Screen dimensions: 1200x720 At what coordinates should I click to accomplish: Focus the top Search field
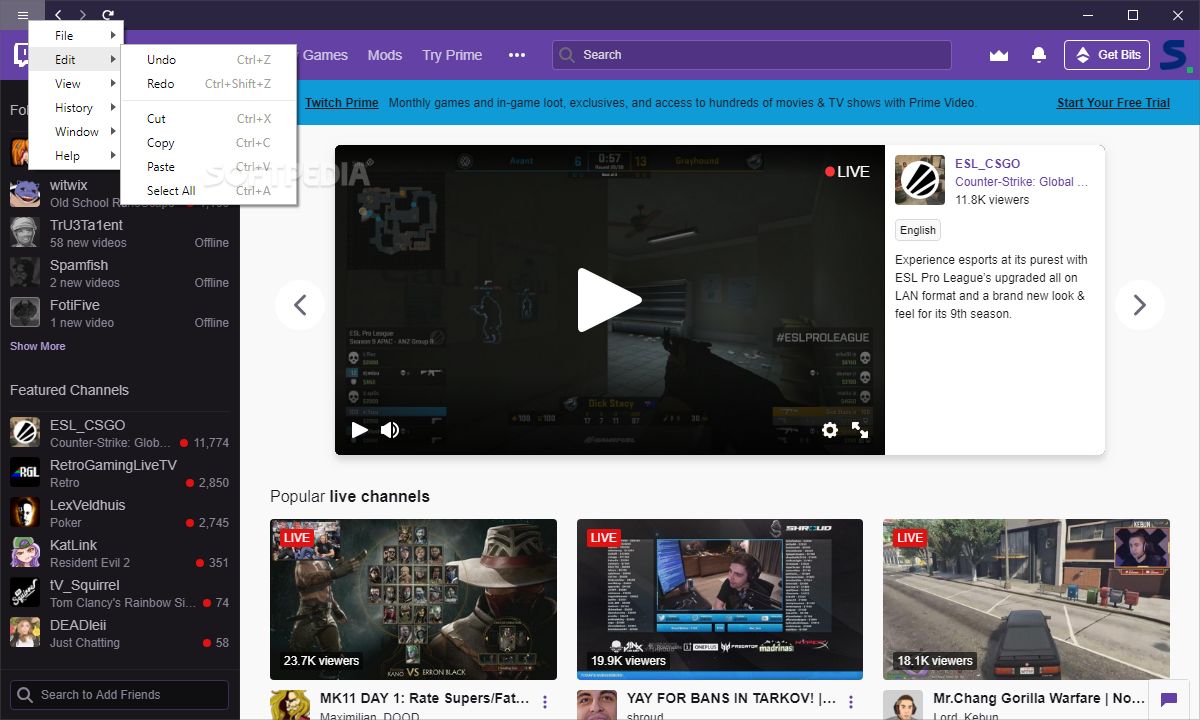[x=751, y=55]
